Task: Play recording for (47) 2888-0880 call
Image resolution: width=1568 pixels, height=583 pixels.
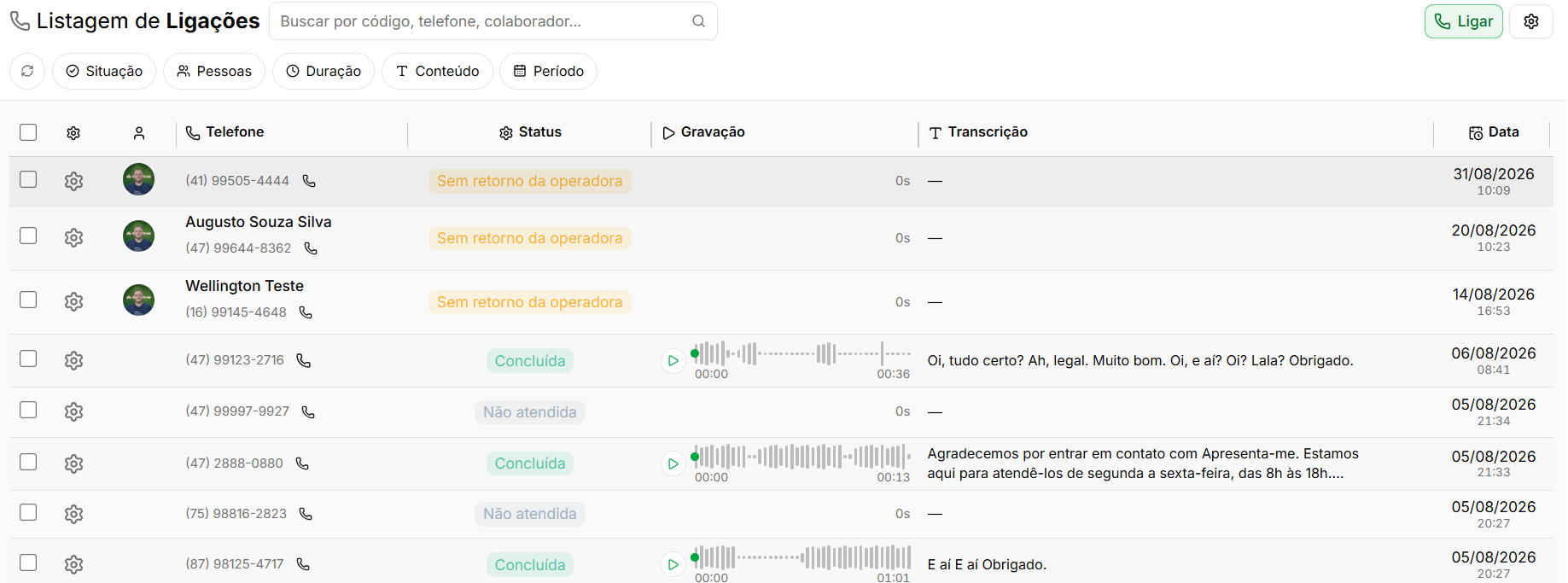Action: (x=673, y=463)
